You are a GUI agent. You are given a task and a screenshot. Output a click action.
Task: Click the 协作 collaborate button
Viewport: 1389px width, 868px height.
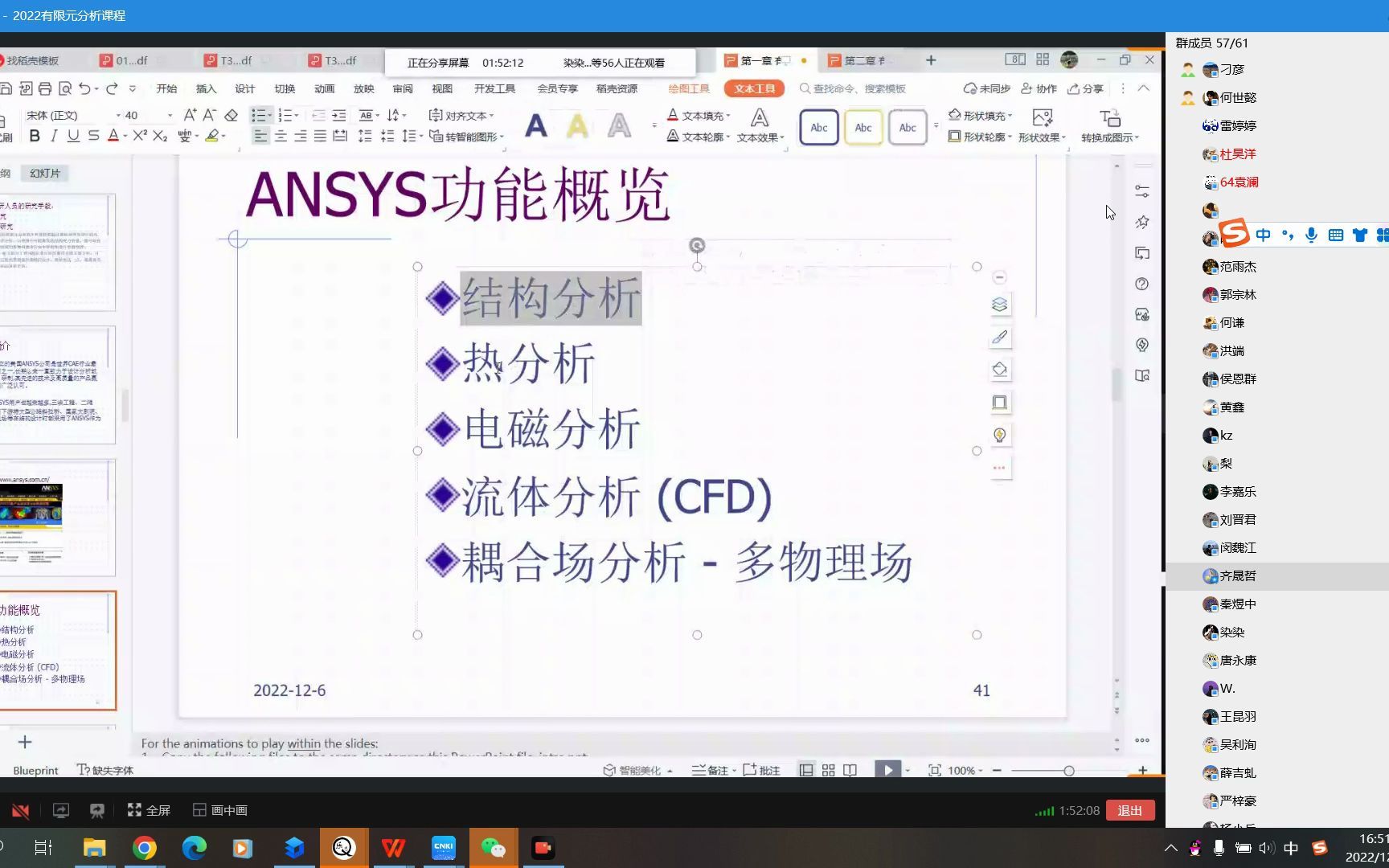click(x=1039, y=88)
